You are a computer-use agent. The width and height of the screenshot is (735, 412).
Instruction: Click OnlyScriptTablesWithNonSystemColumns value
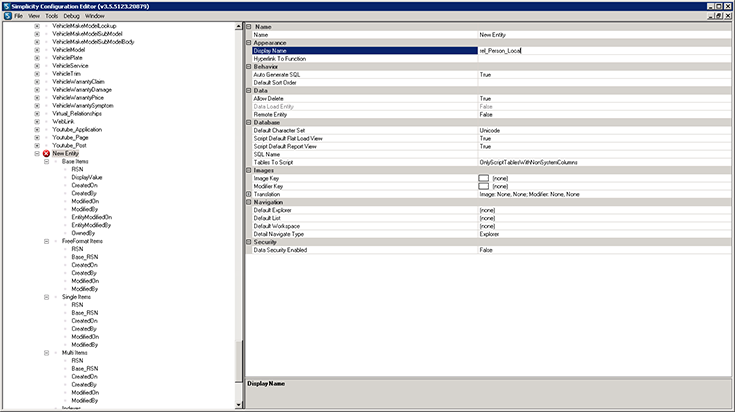[x=604, y=162]
